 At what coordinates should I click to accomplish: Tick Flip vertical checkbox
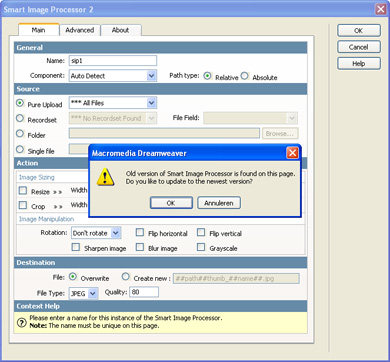[x=201, y=232]
